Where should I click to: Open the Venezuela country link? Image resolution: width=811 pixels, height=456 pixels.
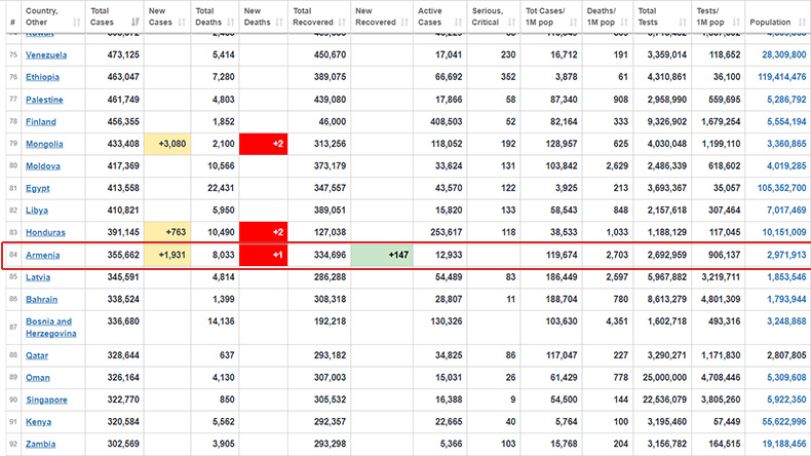click(46, 55)
